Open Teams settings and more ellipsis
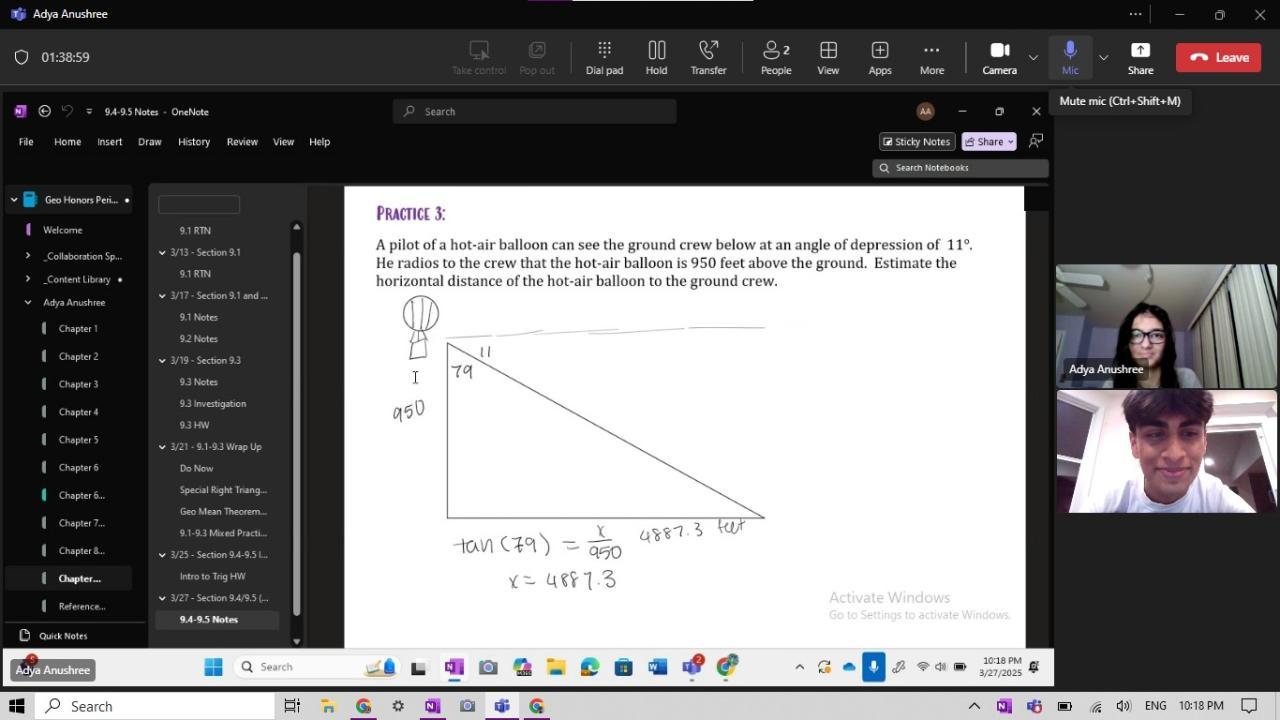Viewport: 1280px width, 720px height. click(x=1135, y=14)
